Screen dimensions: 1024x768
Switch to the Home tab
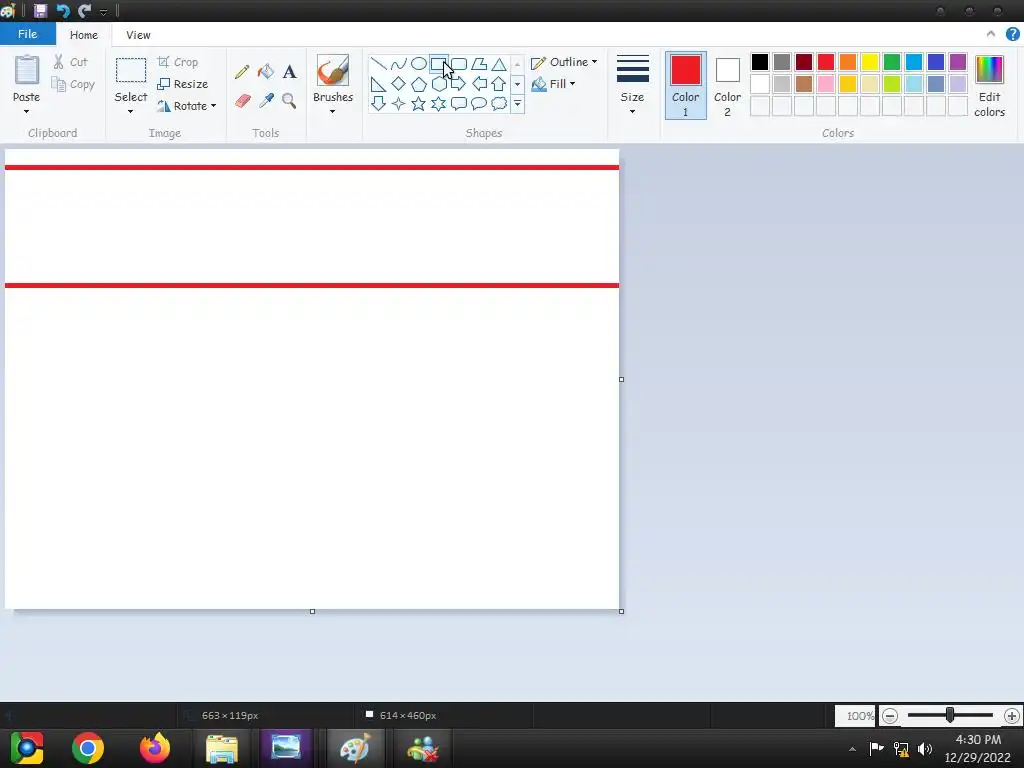click(84, 35)
